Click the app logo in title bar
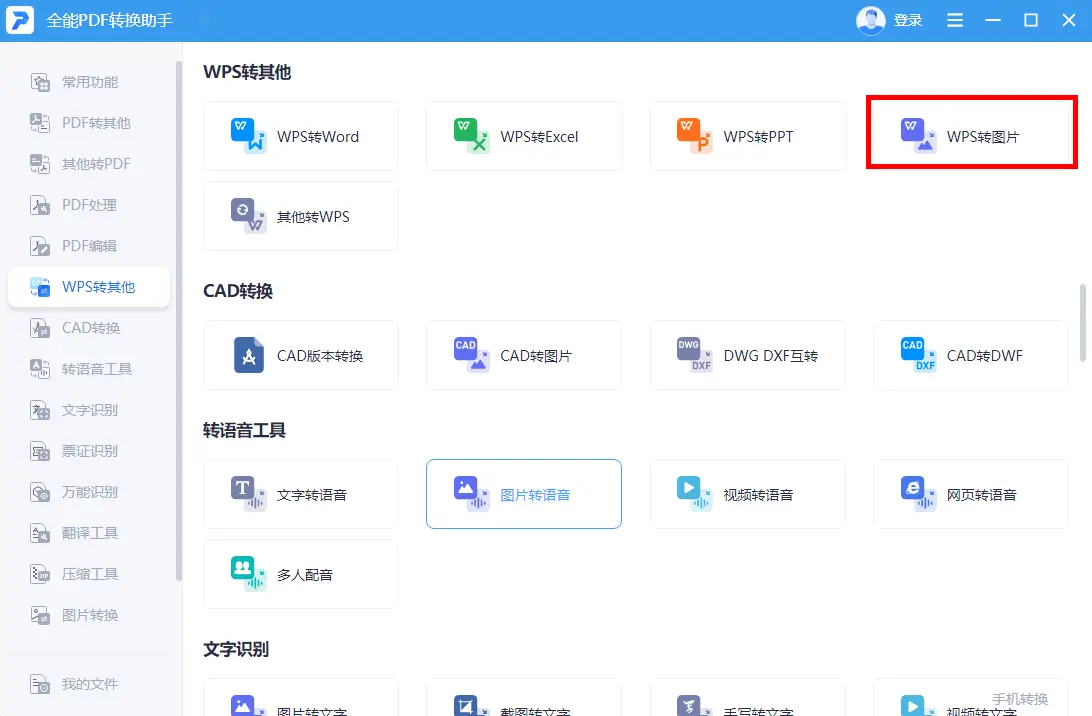The height and width of the screenshot is (716, 1092). 20,20
